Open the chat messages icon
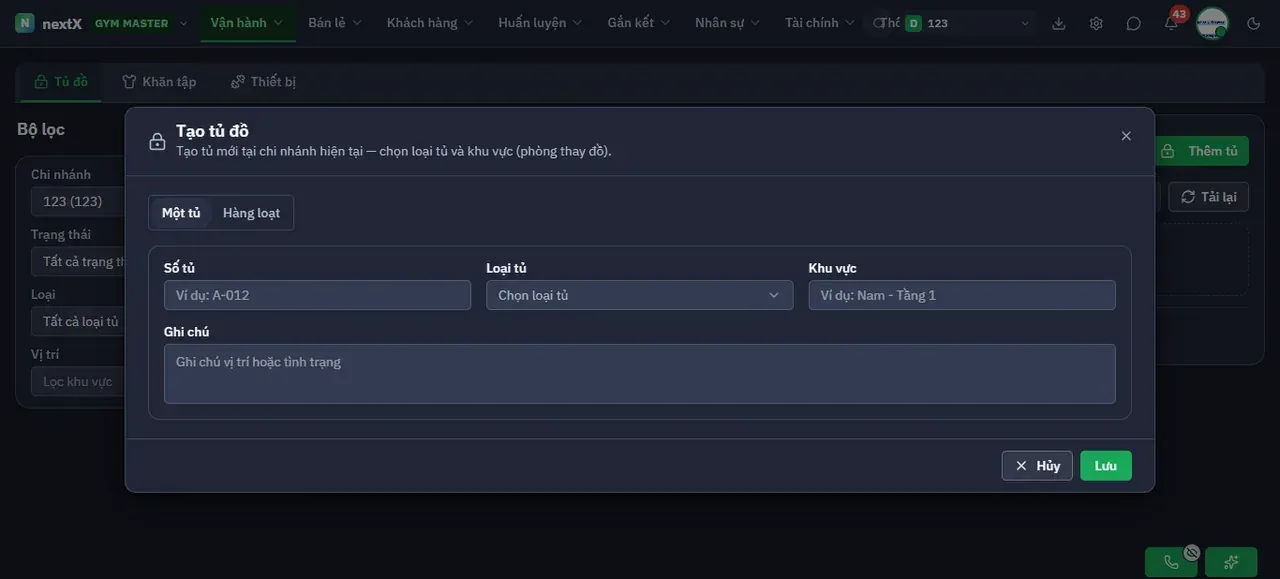The image size is (1280, 579). coord(1133,23)
